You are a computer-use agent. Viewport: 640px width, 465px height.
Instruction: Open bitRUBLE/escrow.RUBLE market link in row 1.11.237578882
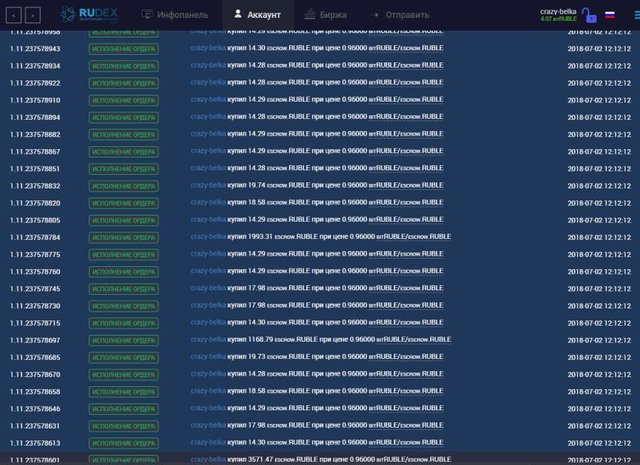406,134
